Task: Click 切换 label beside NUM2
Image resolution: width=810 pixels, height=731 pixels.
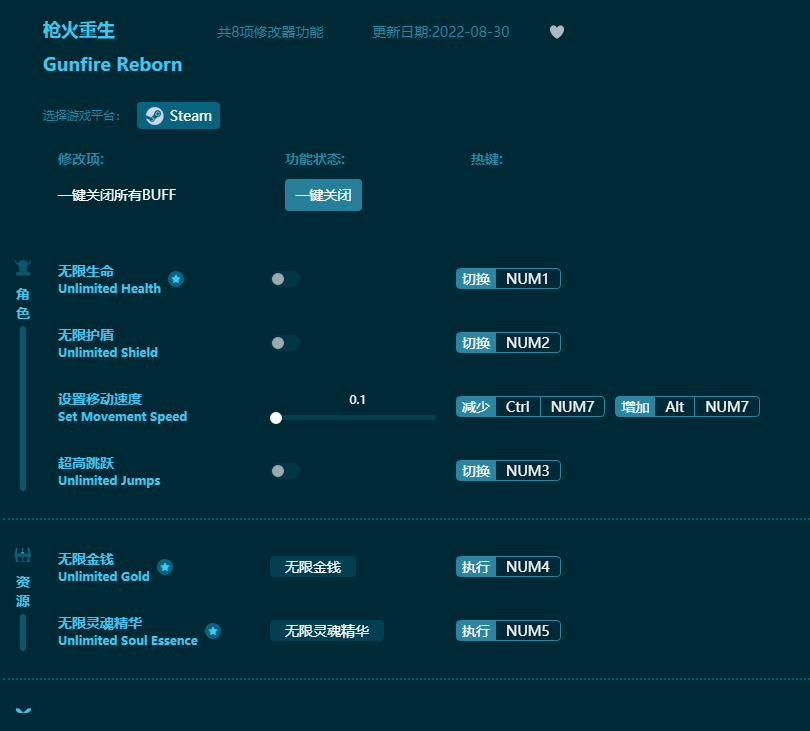Action: (x=476, y=343)
